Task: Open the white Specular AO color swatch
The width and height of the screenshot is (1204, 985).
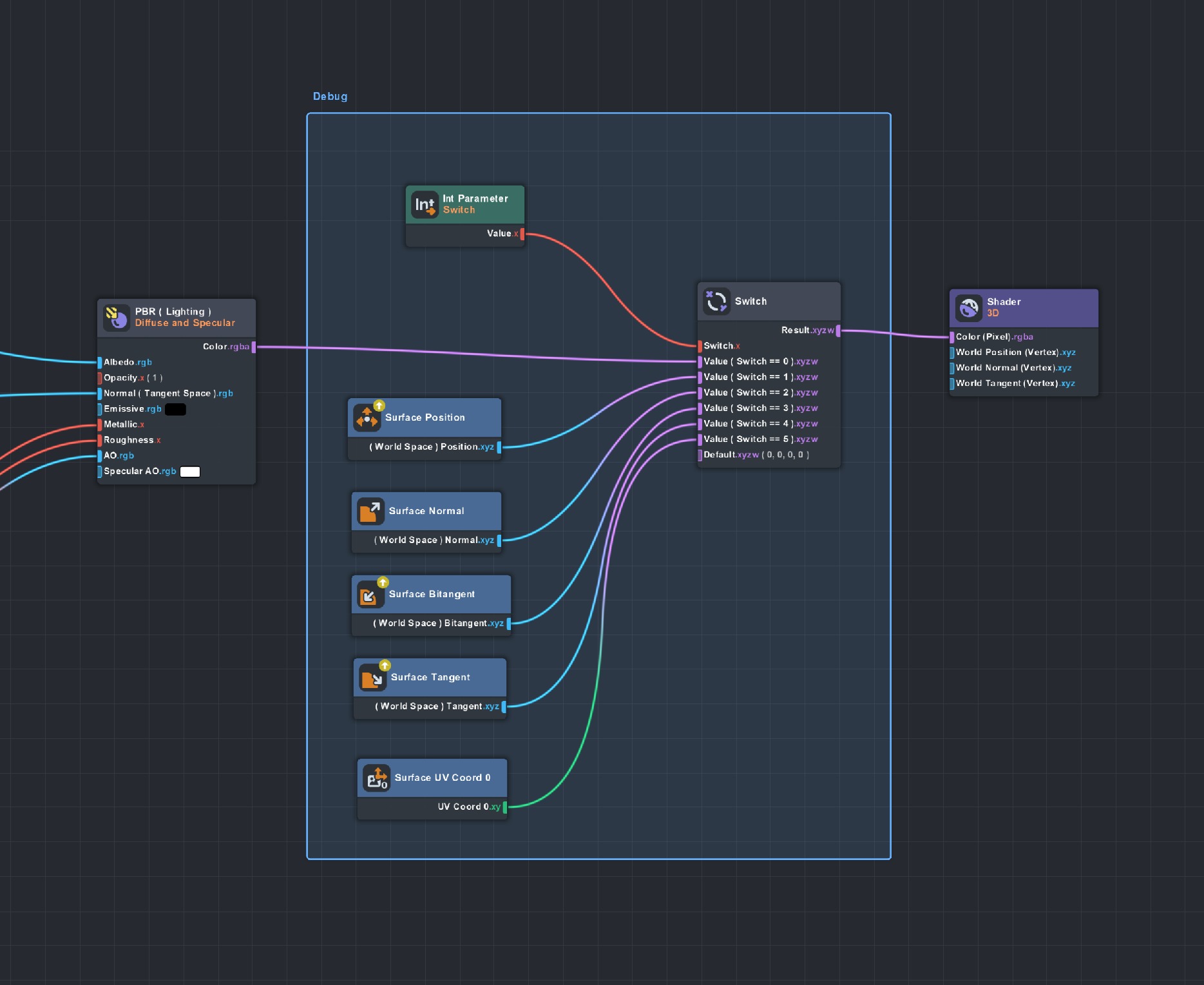Action: [x=190, y=472]
